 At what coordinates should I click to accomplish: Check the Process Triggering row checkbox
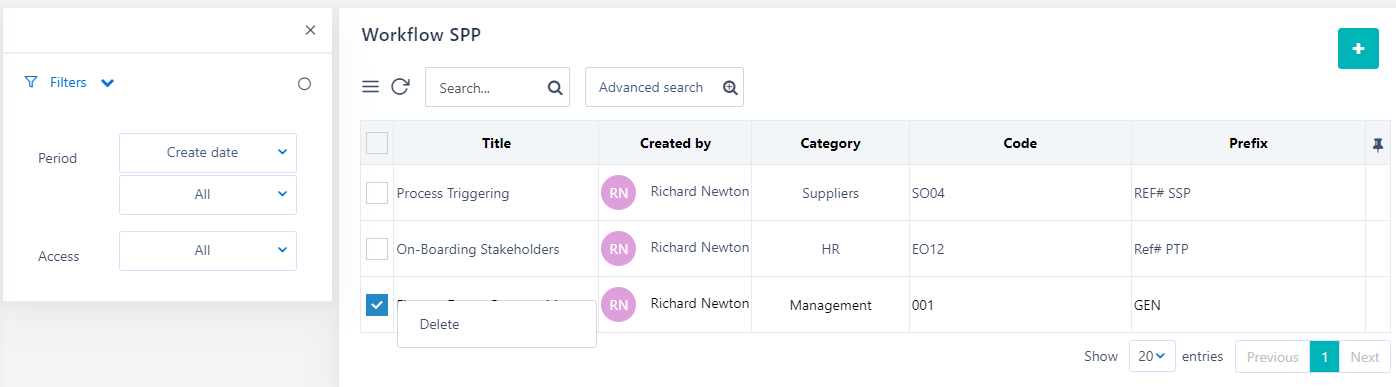[377, 193]
